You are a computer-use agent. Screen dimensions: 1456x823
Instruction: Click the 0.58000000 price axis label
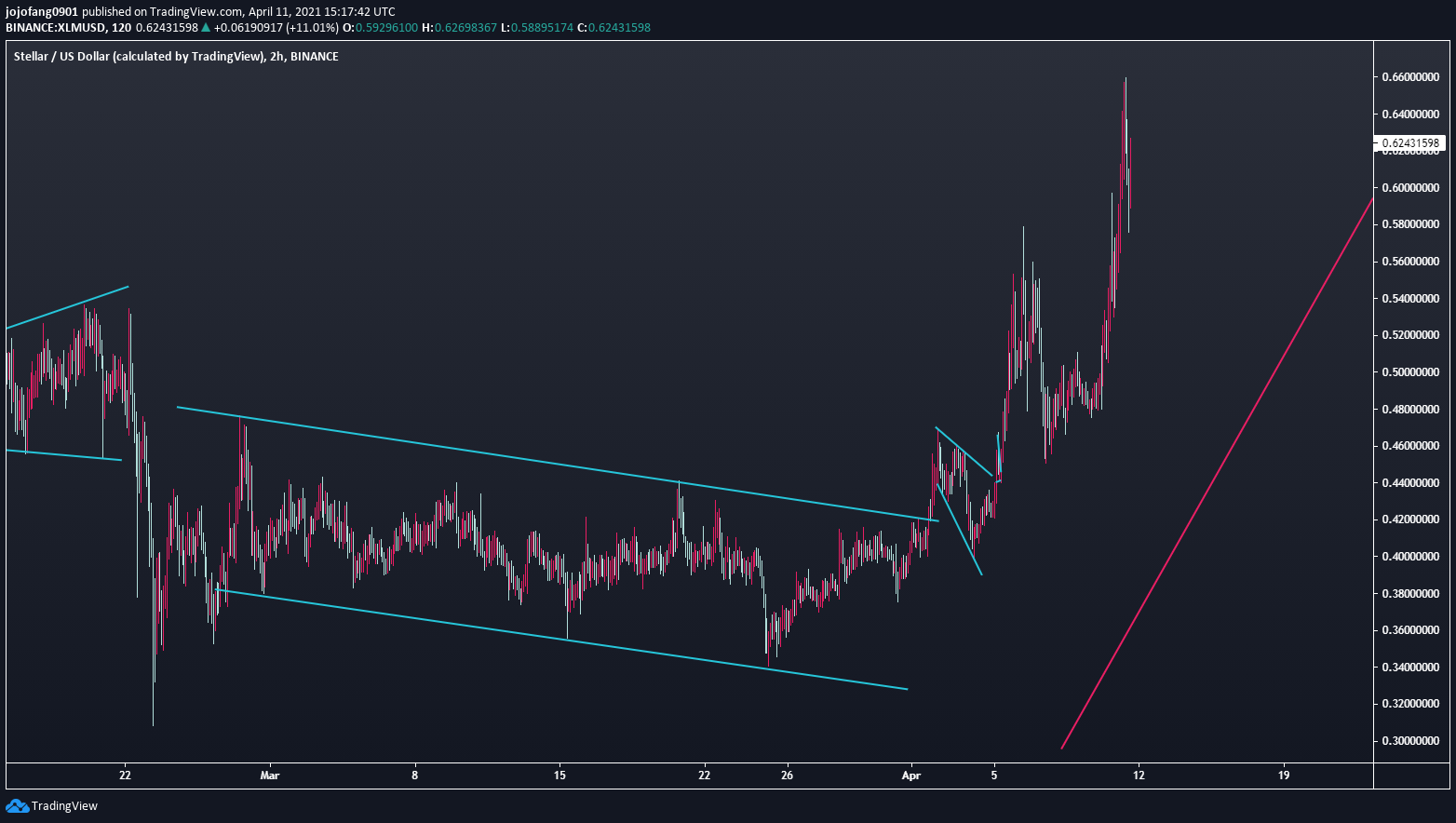[x=1410, y=224]
